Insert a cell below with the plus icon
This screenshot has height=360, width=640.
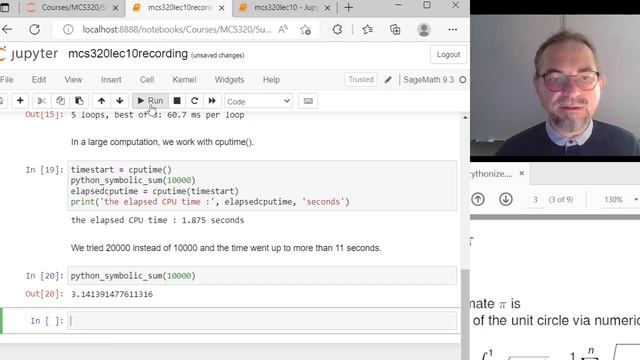(20, 101)
